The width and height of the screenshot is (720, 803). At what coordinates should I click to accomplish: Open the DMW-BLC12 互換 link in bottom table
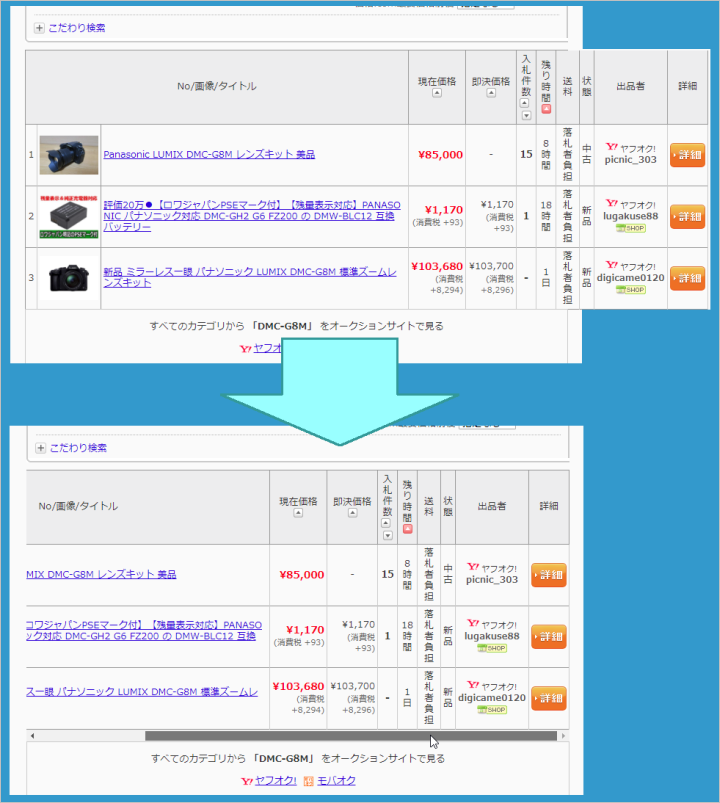[x=143, y=630]
